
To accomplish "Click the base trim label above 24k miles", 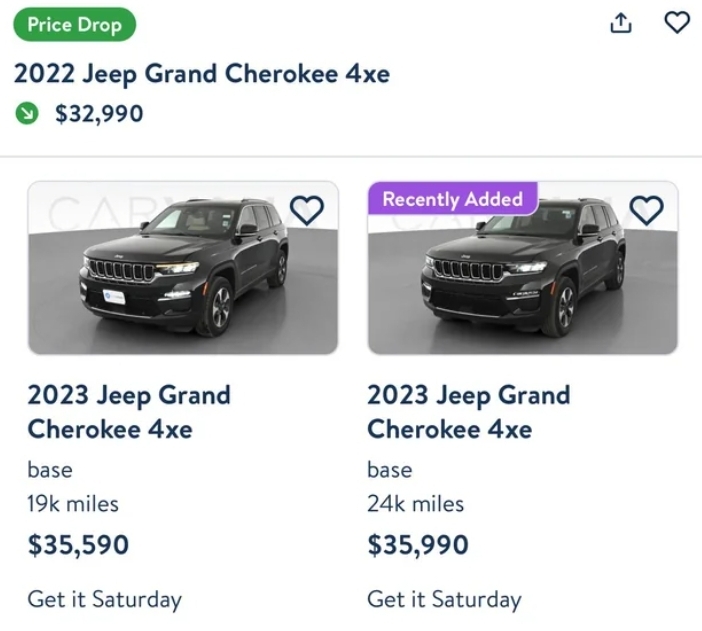I will (x=390, y=469).
